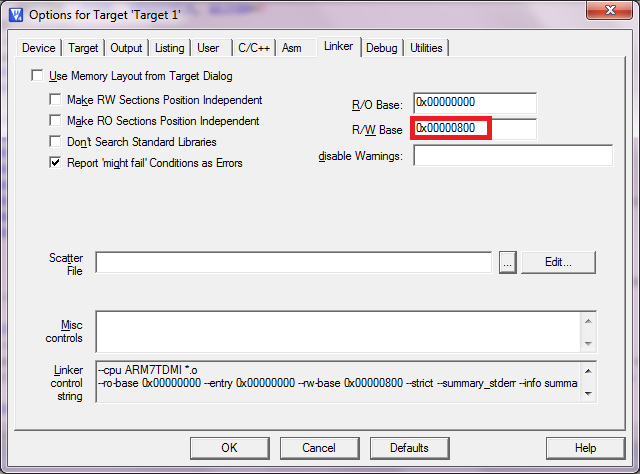This screenshot has height=474, width=640.
Task: Click the R/O Base address field
Action: (x=474, y=103)
